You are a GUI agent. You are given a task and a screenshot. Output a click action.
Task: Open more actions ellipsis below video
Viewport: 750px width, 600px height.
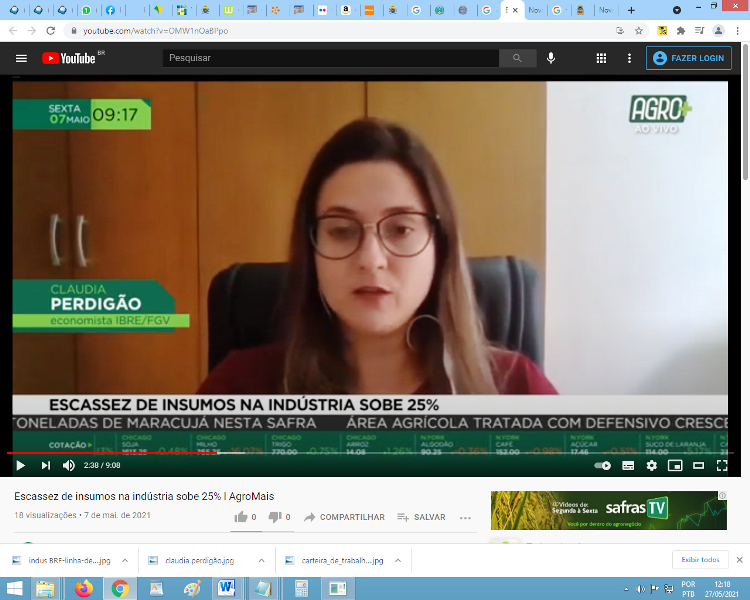click(x=465, y=517)
